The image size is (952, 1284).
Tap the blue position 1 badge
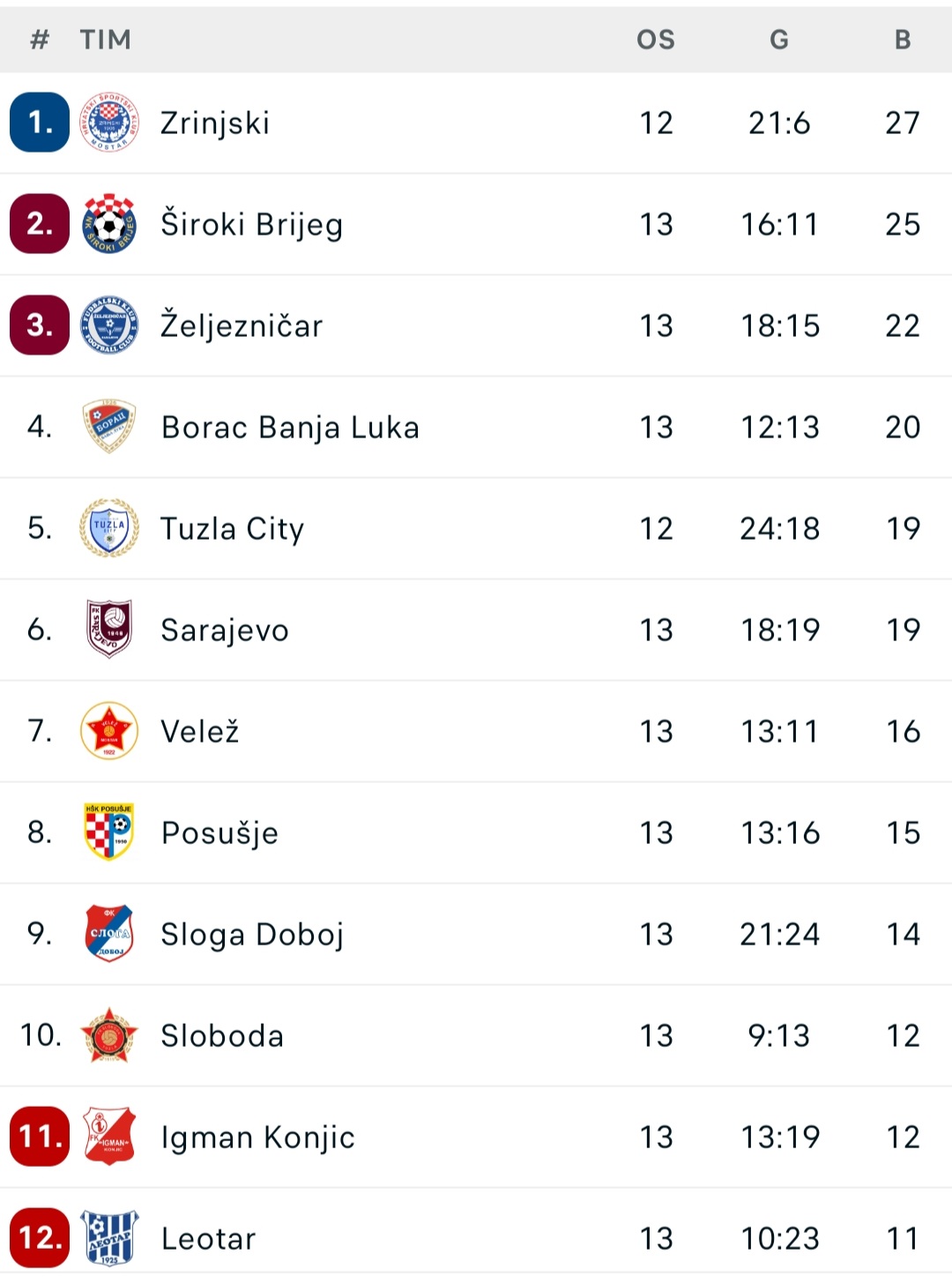[x=40, y=123]
